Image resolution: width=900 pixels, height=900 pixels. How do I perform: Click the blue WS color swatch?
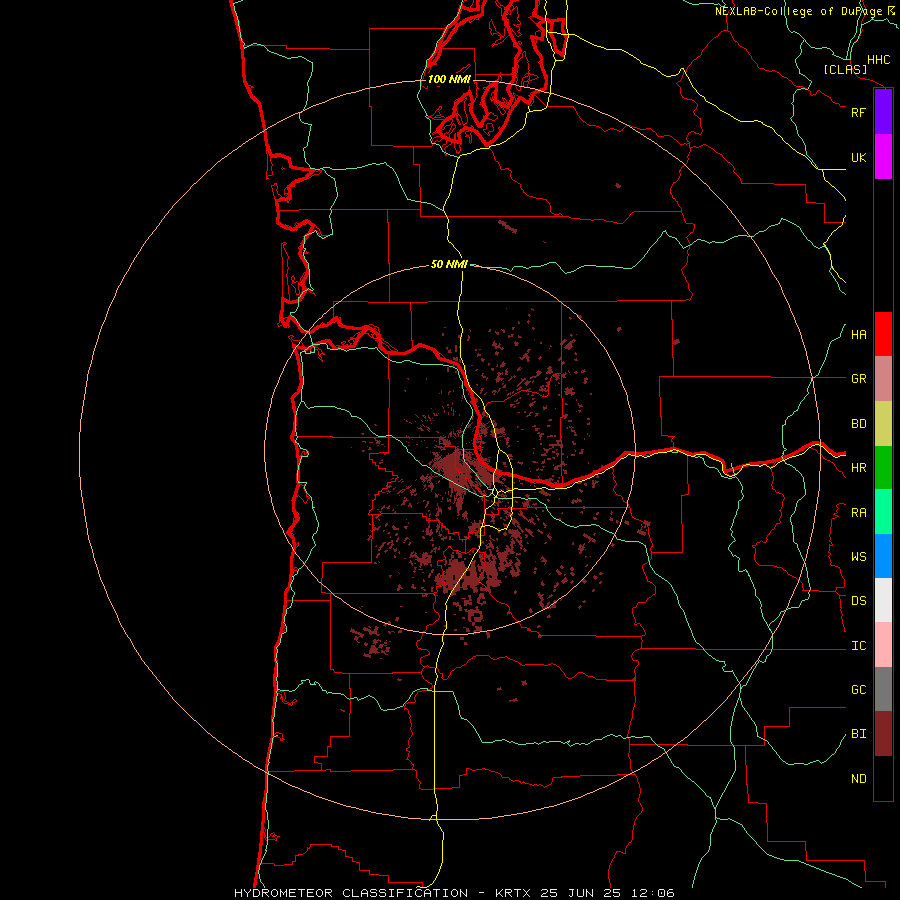point(883,556)
